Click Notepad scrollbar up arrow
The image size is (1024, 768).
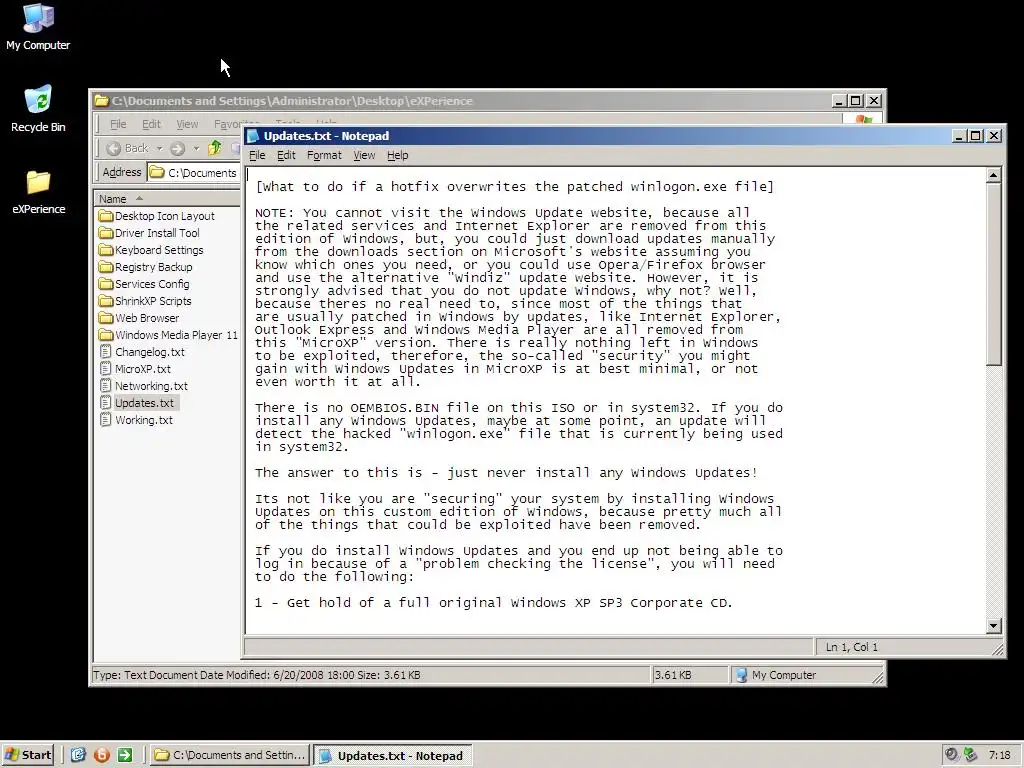[x=993, y=175]
